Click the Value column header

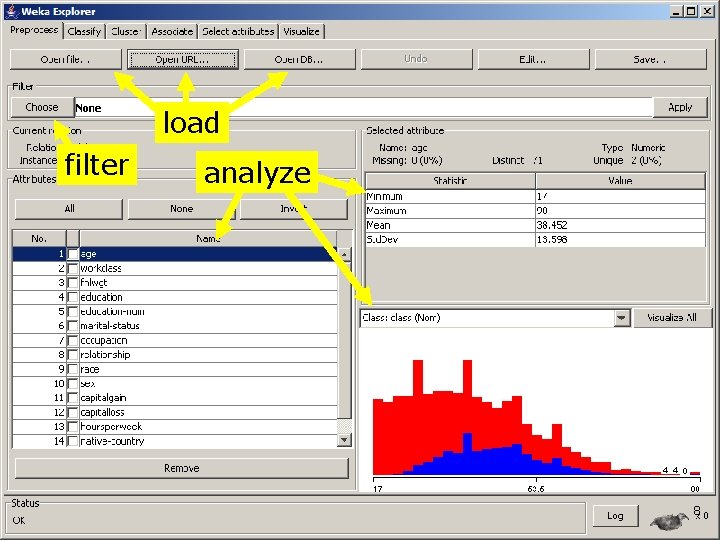pyautogui.click(x=620, y=181)
